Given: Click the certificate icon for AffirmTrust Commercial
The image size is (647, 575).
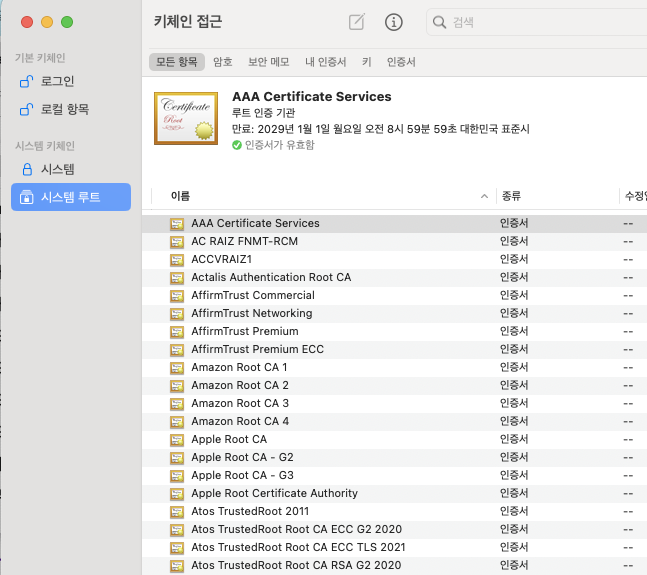Looking at the screenshot, I should (x=177, y=296).
